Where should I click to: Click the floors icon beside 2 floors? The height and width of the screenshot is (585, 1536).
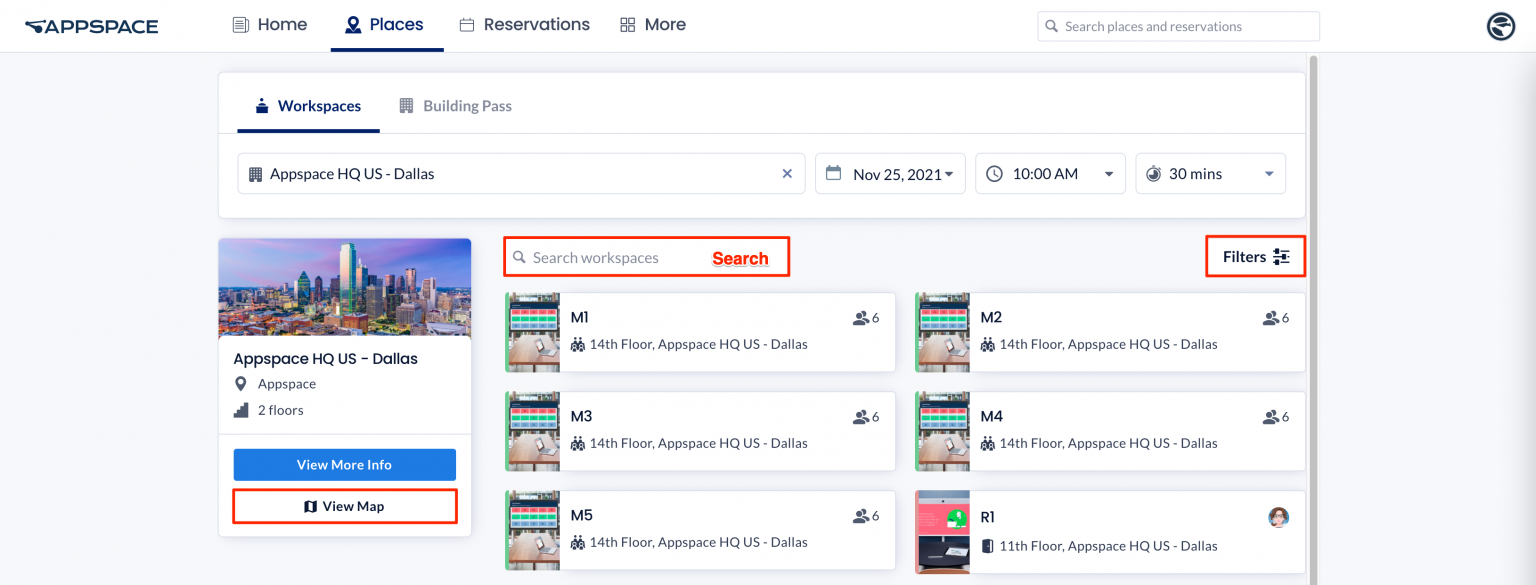(240, 410)
